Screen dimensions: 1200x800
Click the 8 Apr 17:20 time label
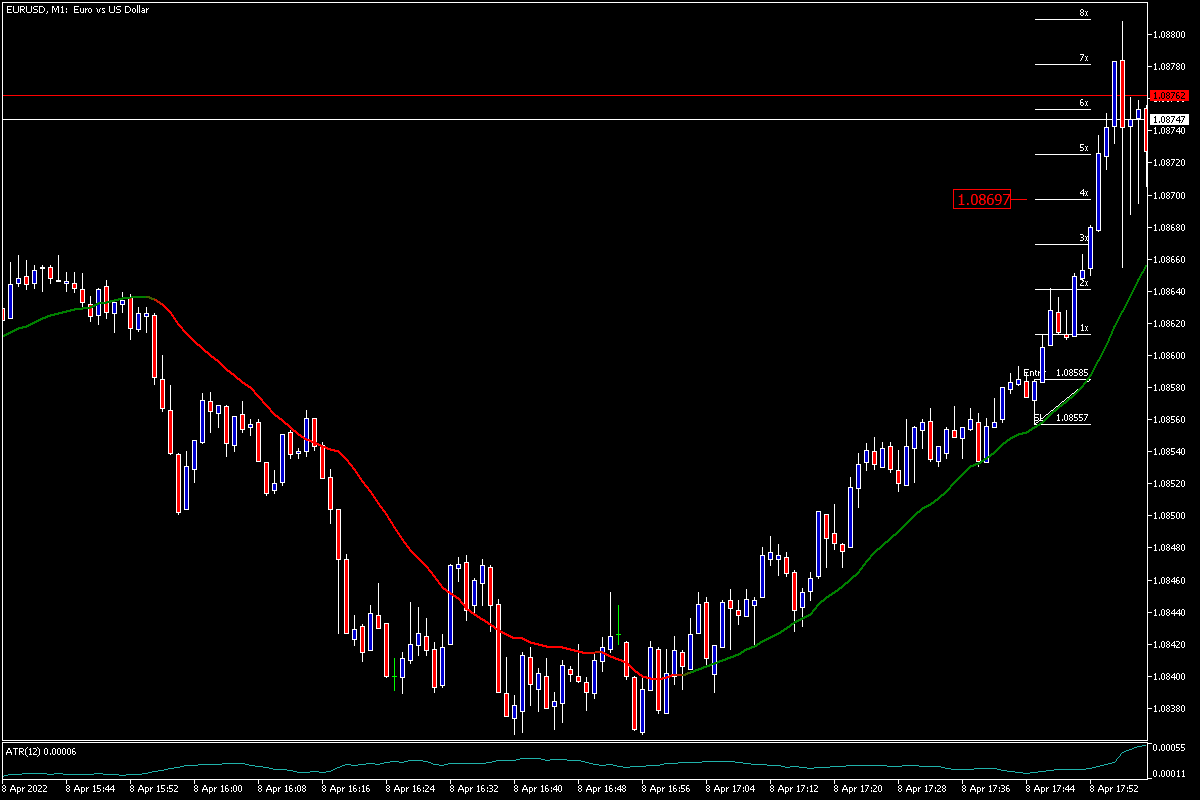[857, 789]
